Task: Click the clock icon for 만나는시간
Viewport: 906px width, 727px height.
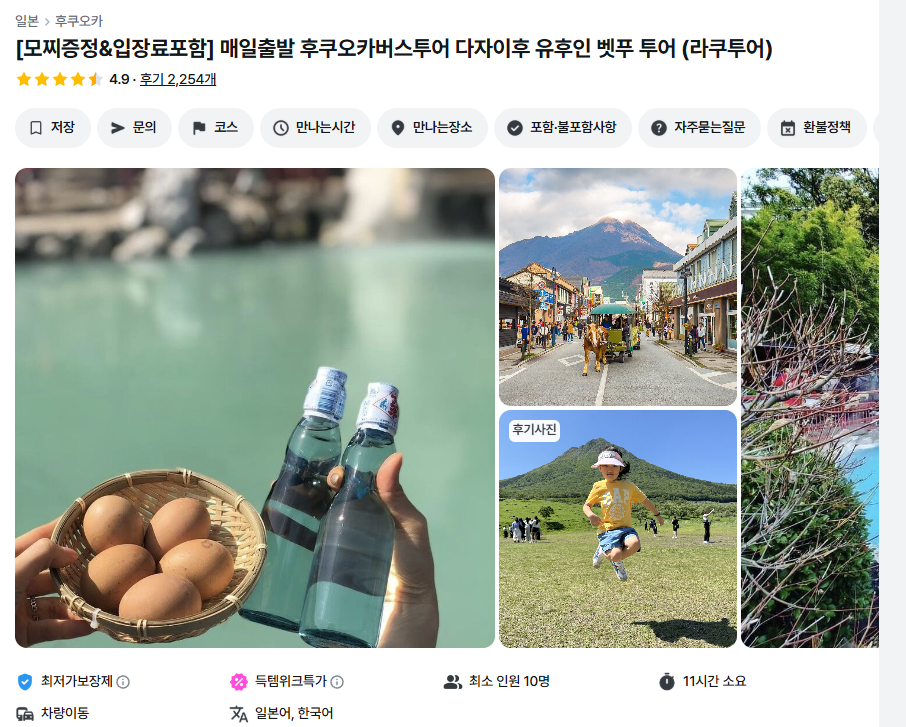Action: pyautogui.click(x=281, y=128)
